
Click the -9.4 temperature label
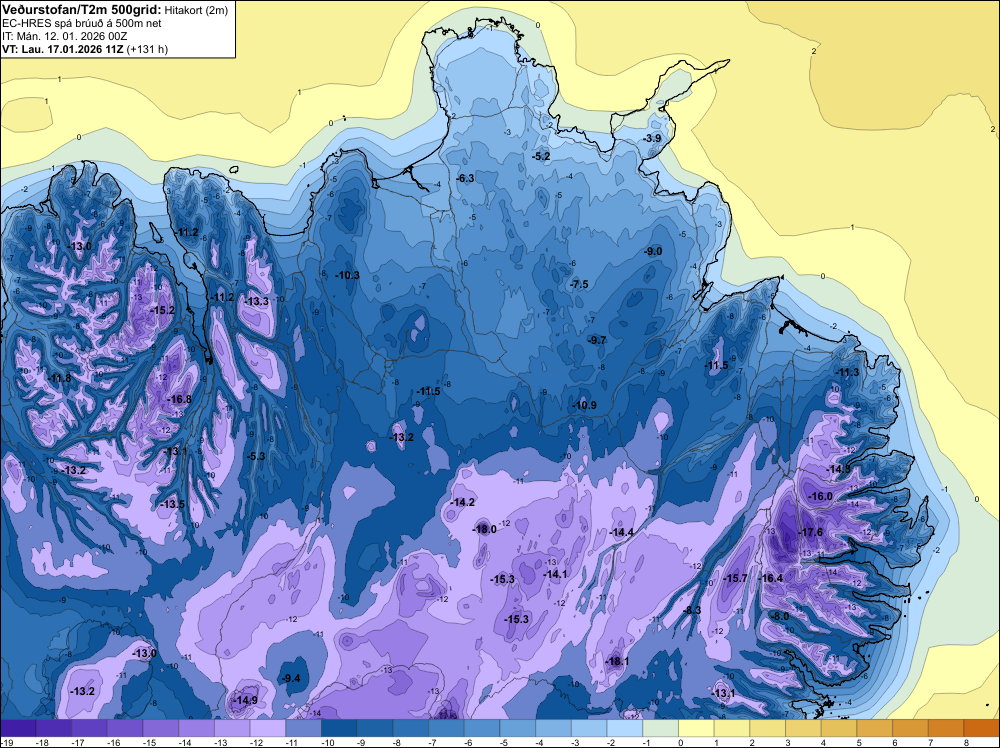click(291, 678)
